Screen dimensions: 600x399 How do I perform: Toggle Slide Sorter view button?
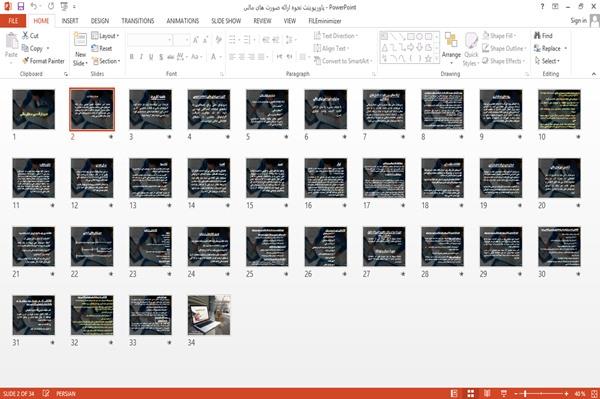point(470,393)
